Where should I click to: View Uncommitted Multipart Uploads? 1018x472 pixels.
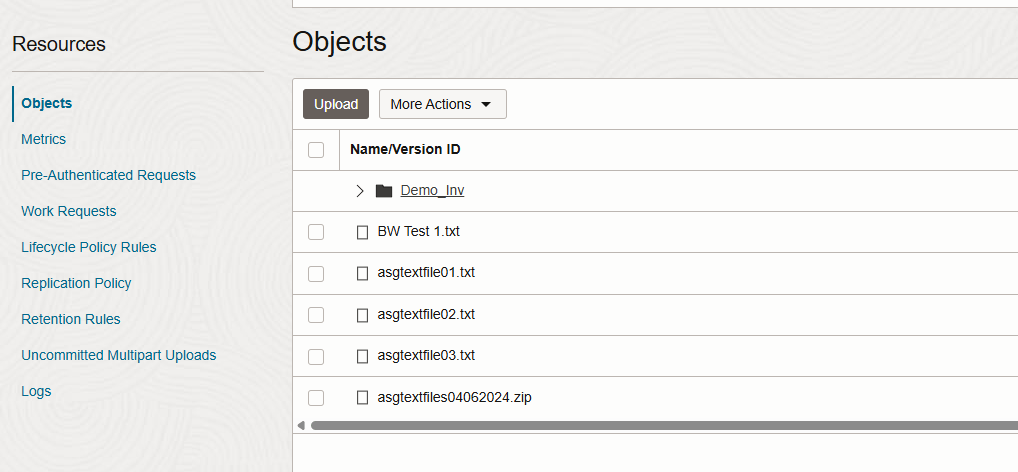118,355
